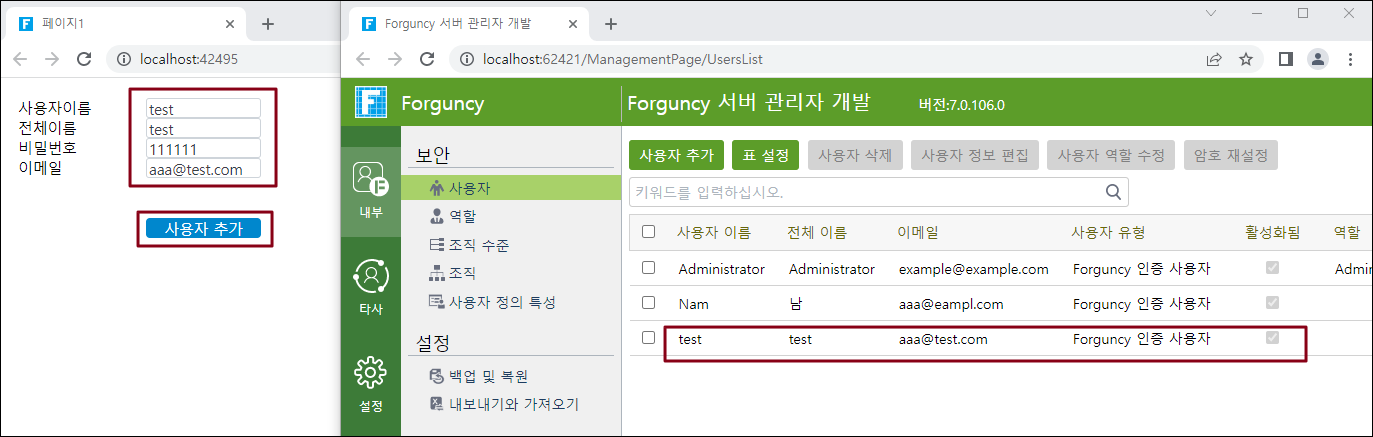Click the green 사용자 추가 button
1373x437 pixels.
[676, 155]
